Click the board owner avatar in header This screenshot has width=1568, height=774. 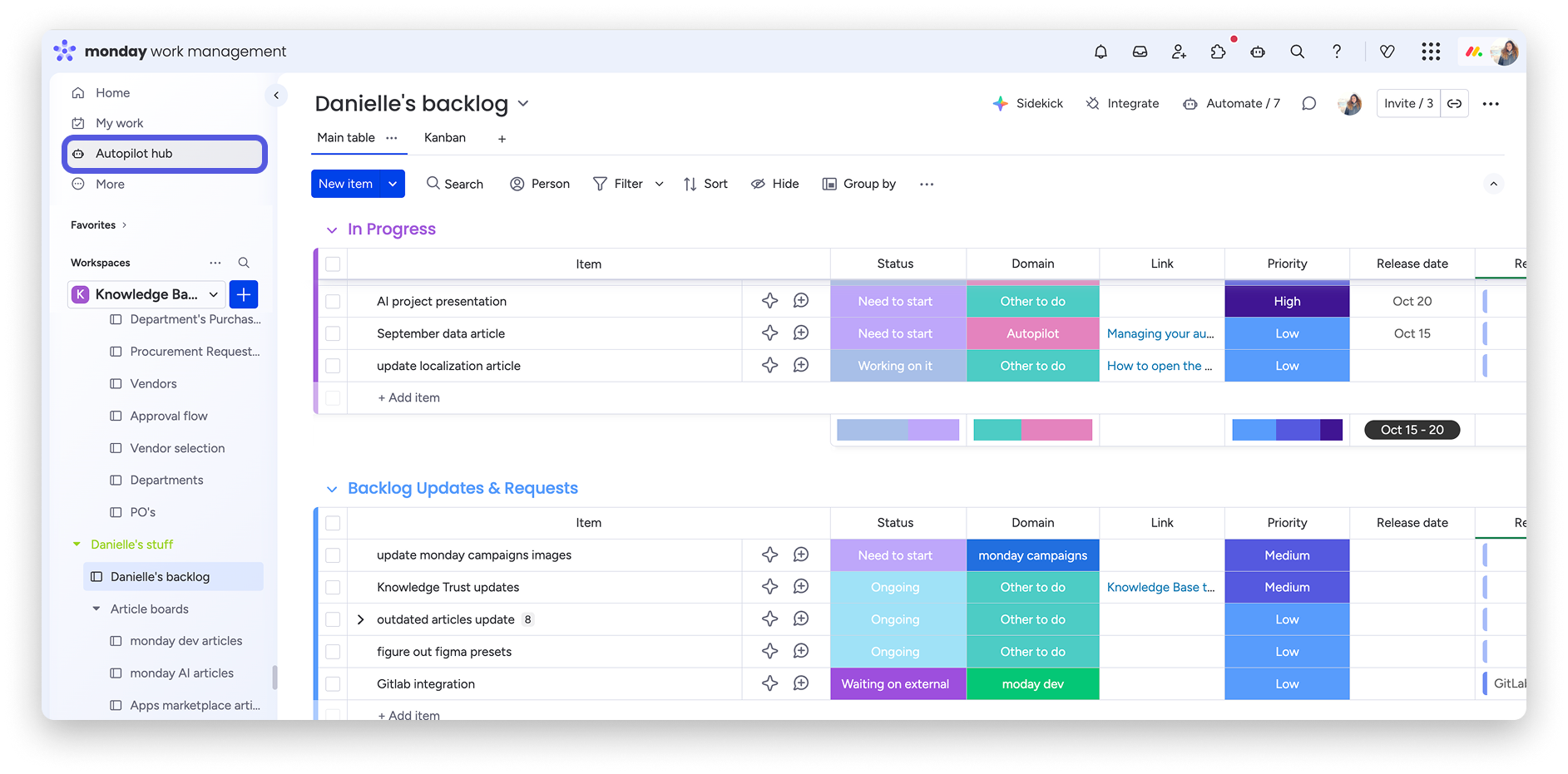(1349, 103)
